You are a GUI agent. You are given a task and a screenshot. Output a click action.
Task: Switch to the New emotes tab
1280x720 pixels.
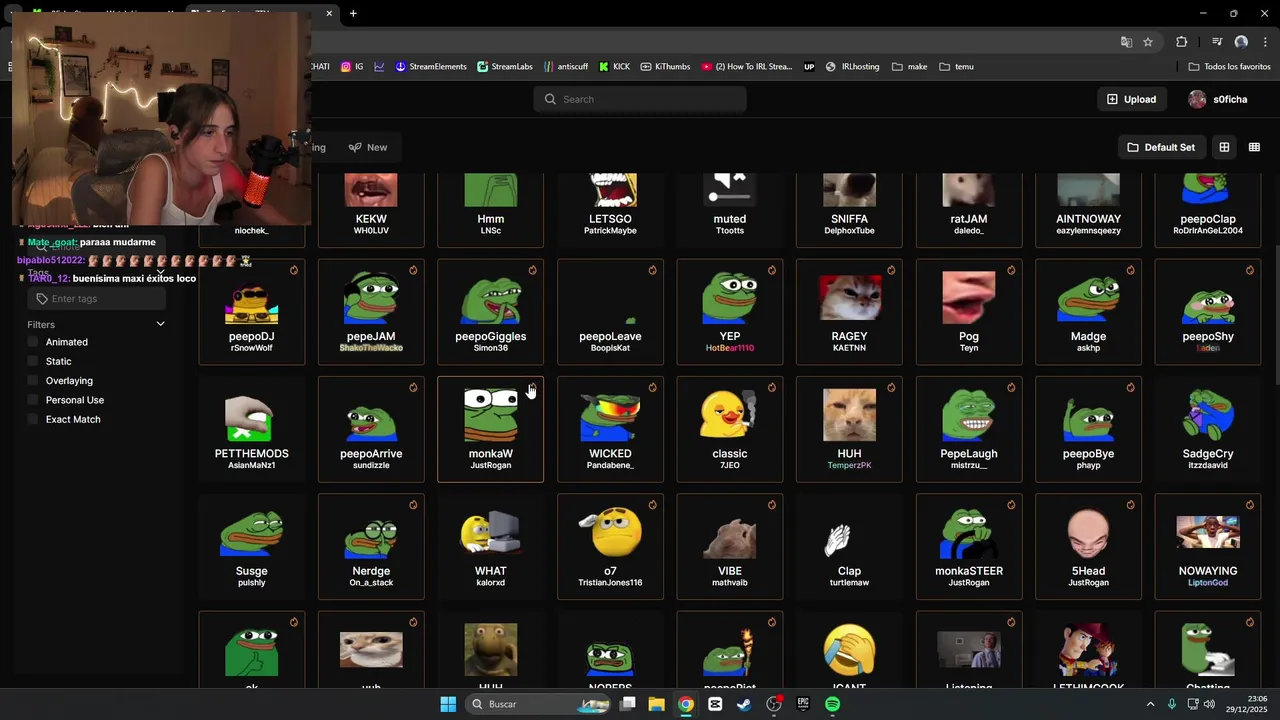coord(368,147)
